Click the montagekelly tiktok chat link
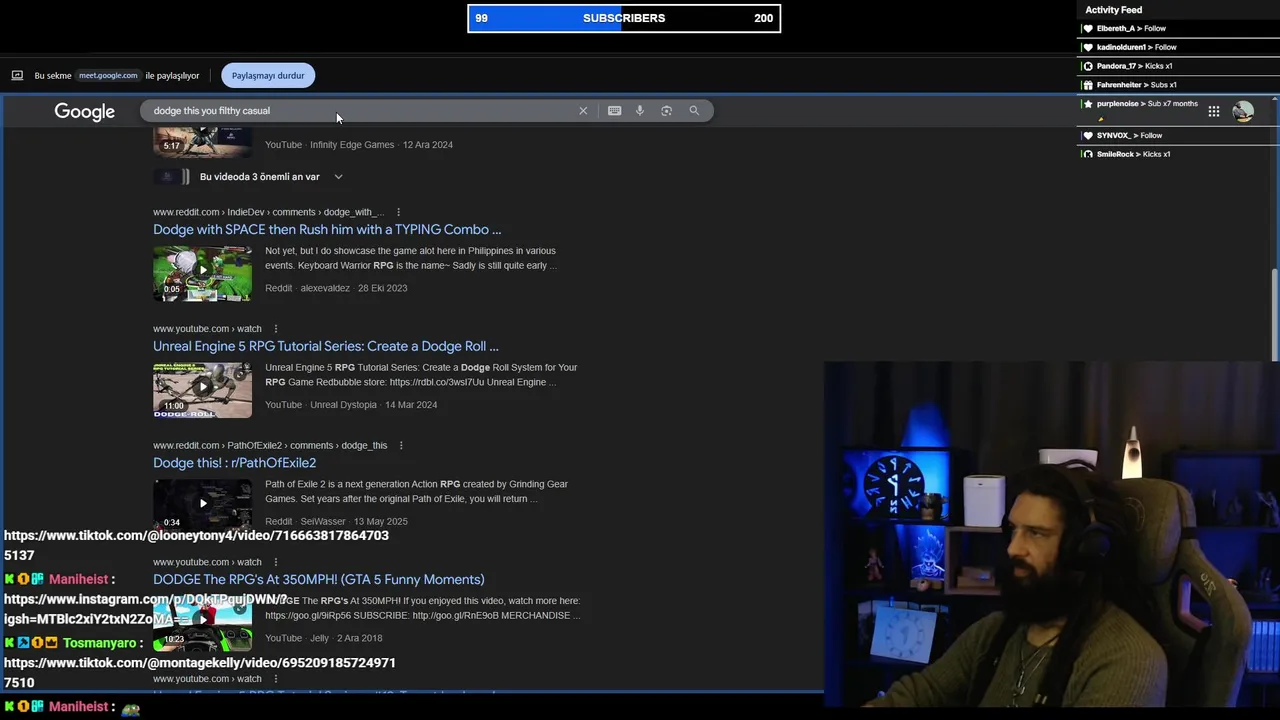 200,672
